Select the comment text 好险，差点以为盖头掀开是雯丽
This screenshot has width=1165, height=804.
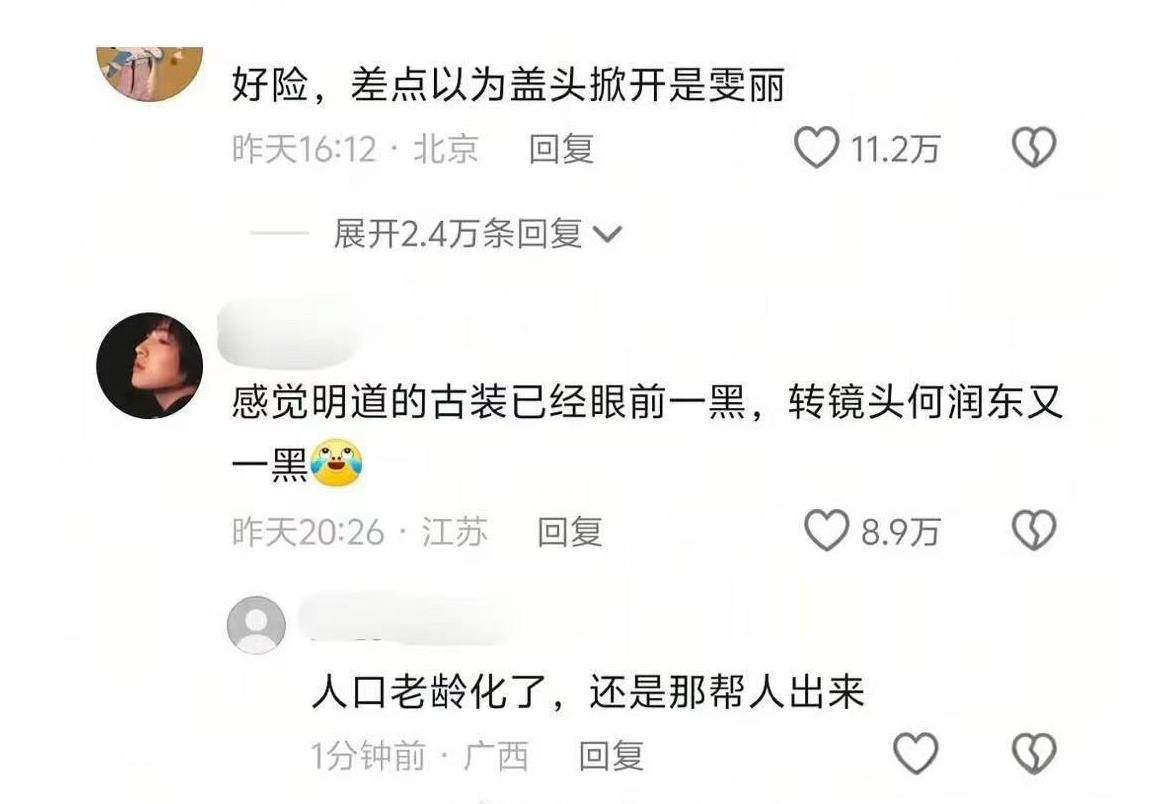509,85
